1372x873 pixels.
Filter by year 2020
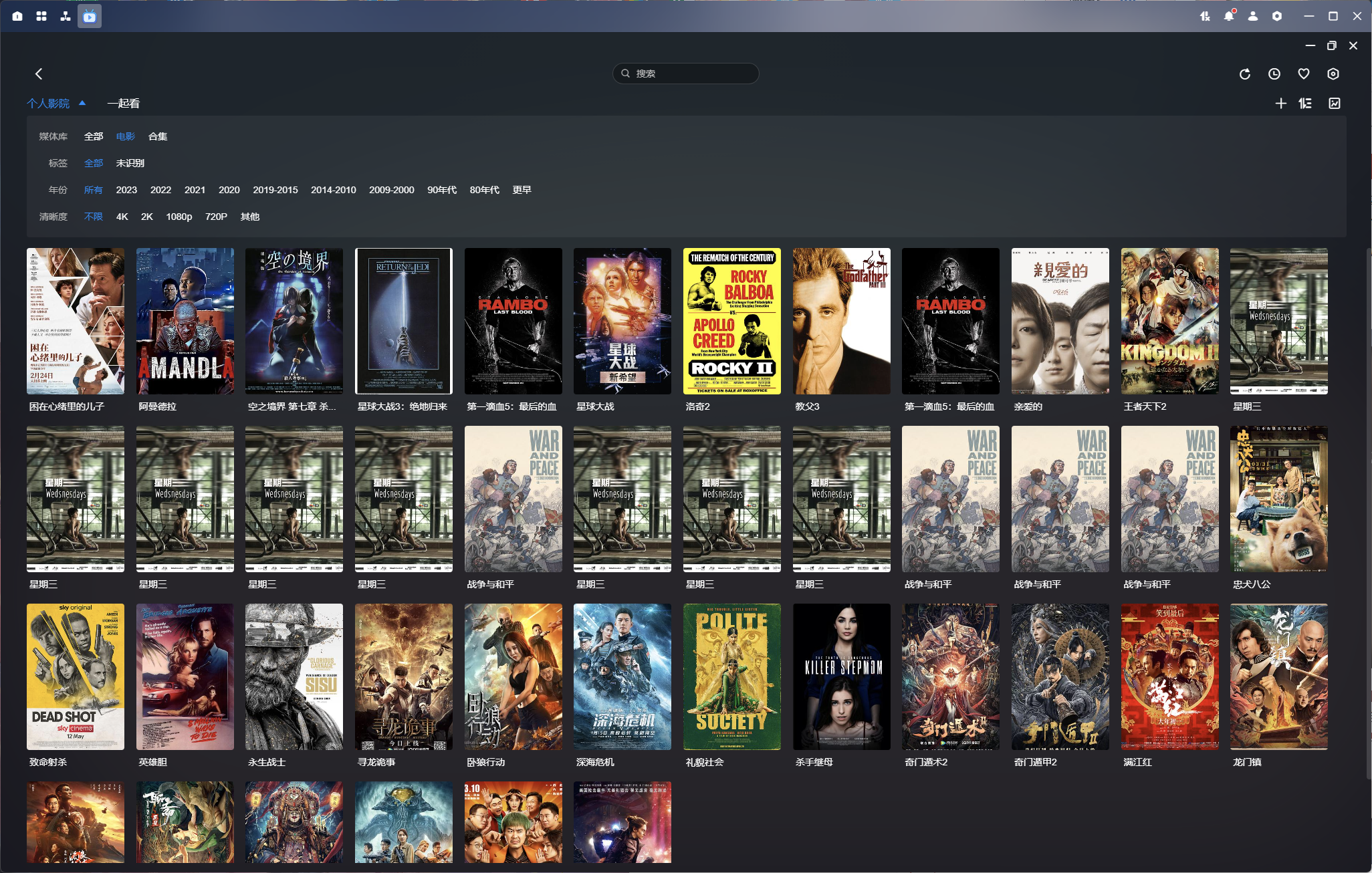(x=229, y=190)
